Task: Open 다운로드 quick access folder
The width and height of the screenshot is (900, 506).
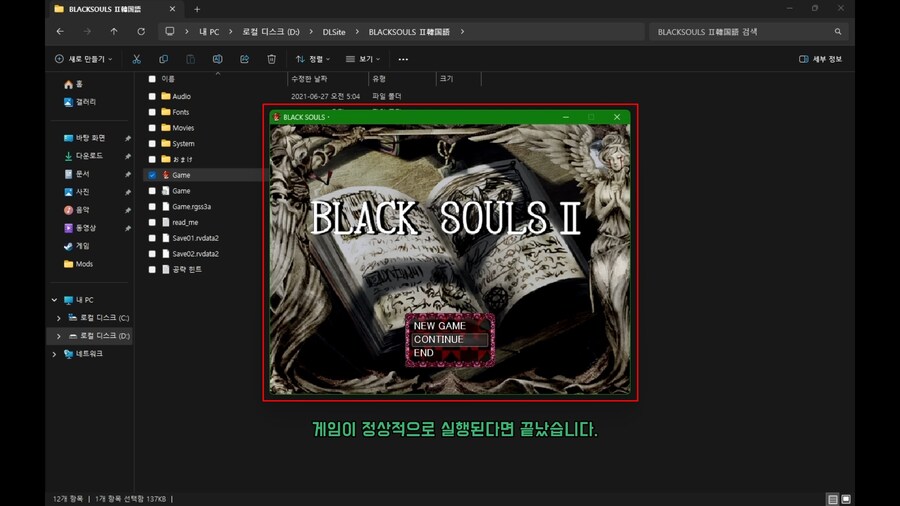Action: (83, 156)
